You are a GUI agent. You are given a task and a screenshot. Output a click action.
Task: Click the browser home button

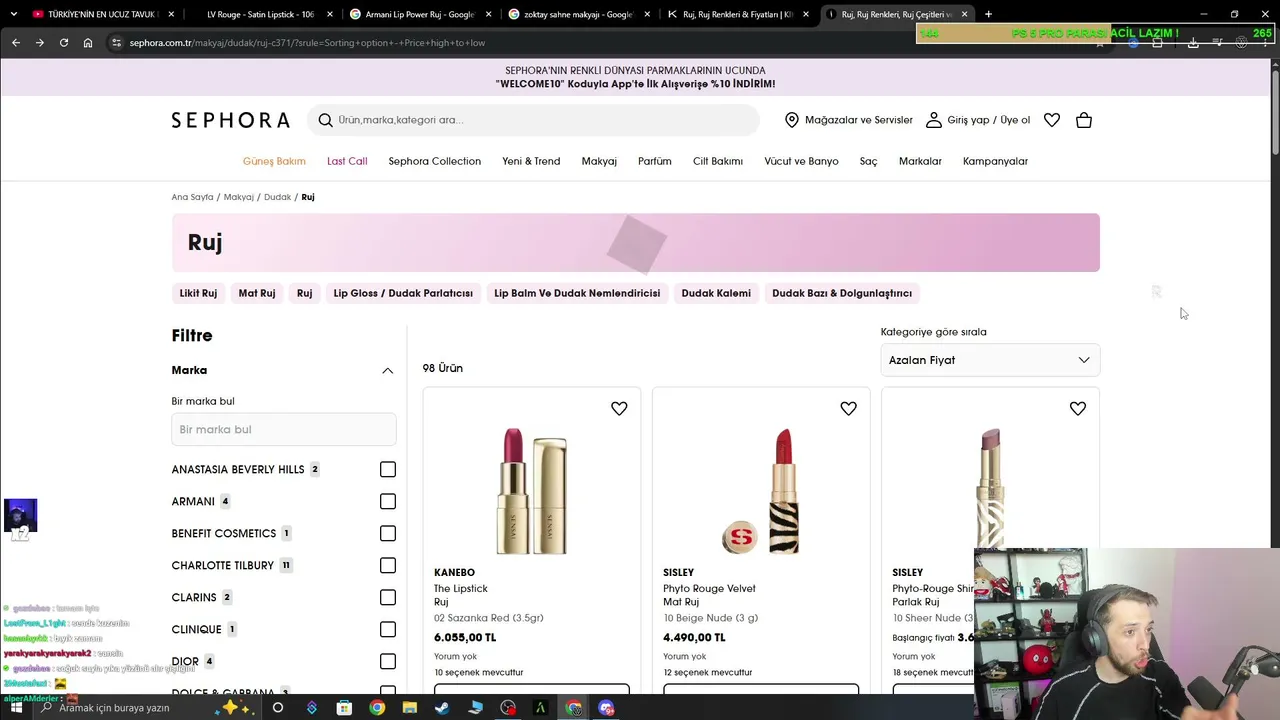click(88, 43)
